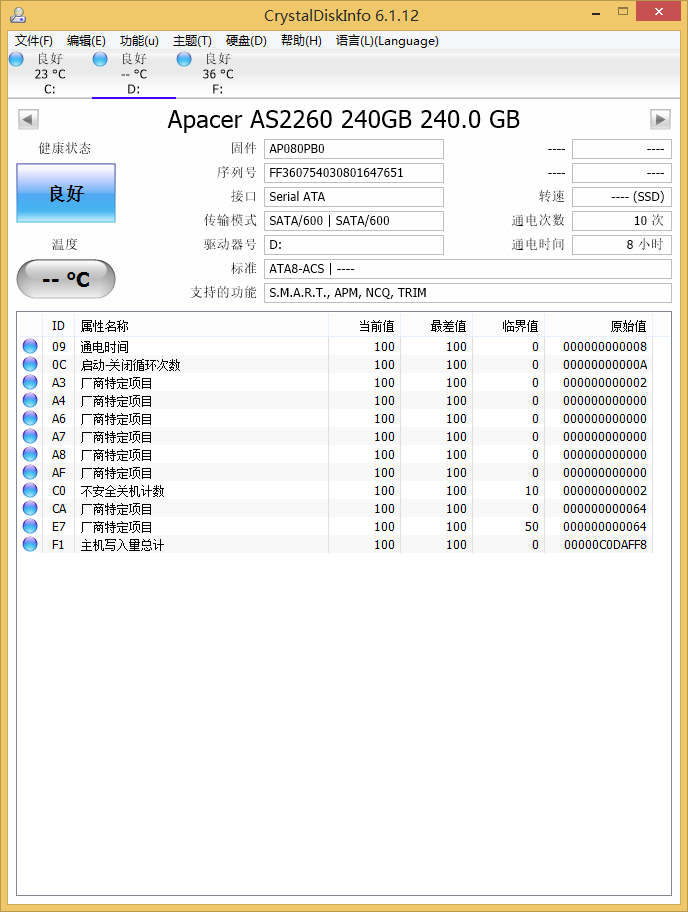This screenshot has width=688, height=912.
Task: Click the serial number field FF360754030801647651
Action: (354, 173)
